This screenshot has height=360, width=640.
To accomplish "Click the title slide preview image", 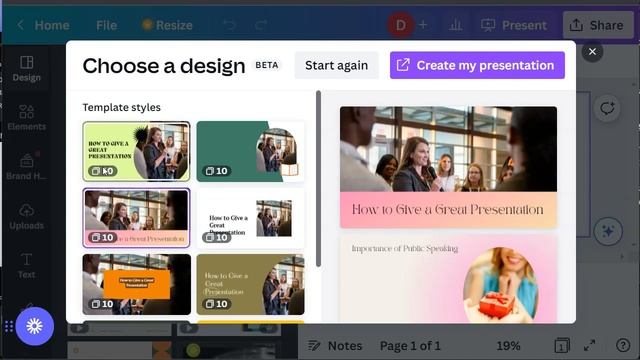I will (x=448, y=167).
